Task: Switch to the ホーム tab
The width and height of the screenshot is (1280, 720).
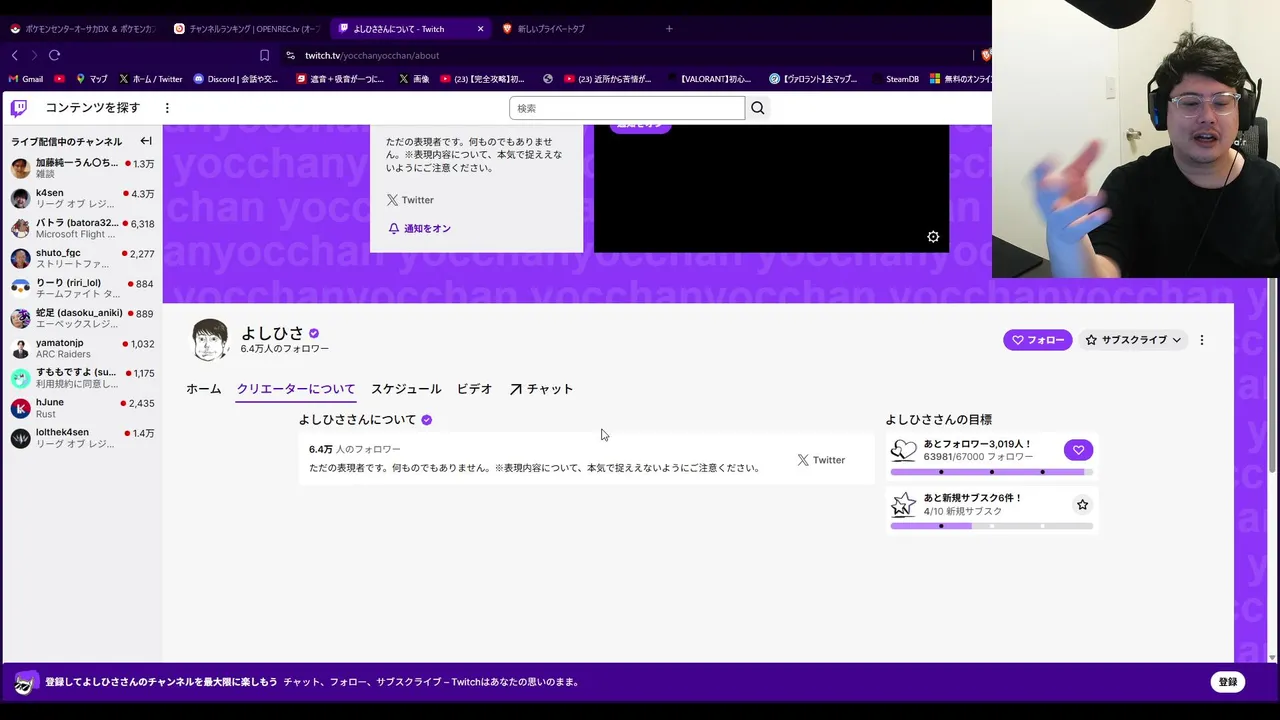Action: tap(203, 389)
